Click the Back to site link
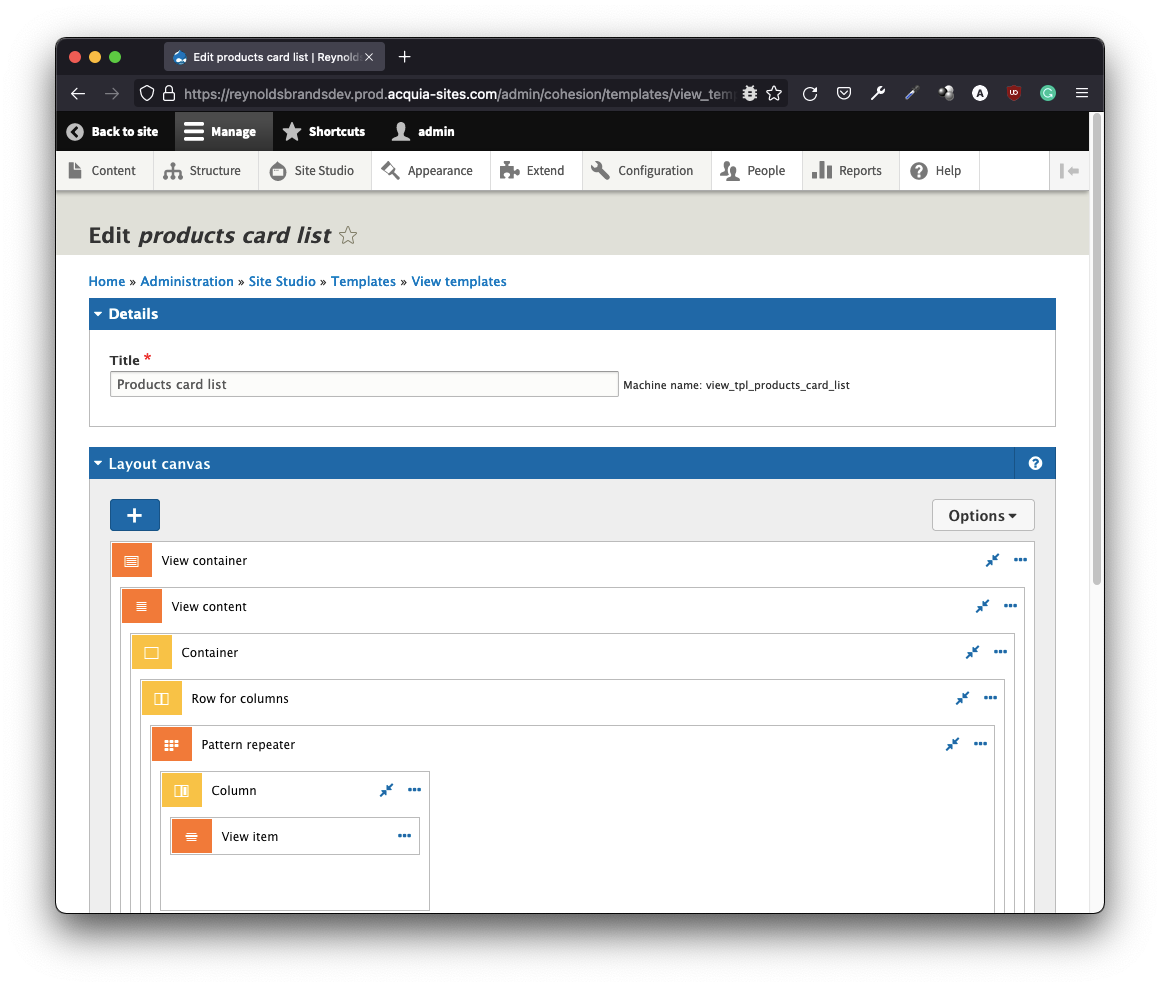This screenshot has width=1160, height=987. tap(113, 132)
